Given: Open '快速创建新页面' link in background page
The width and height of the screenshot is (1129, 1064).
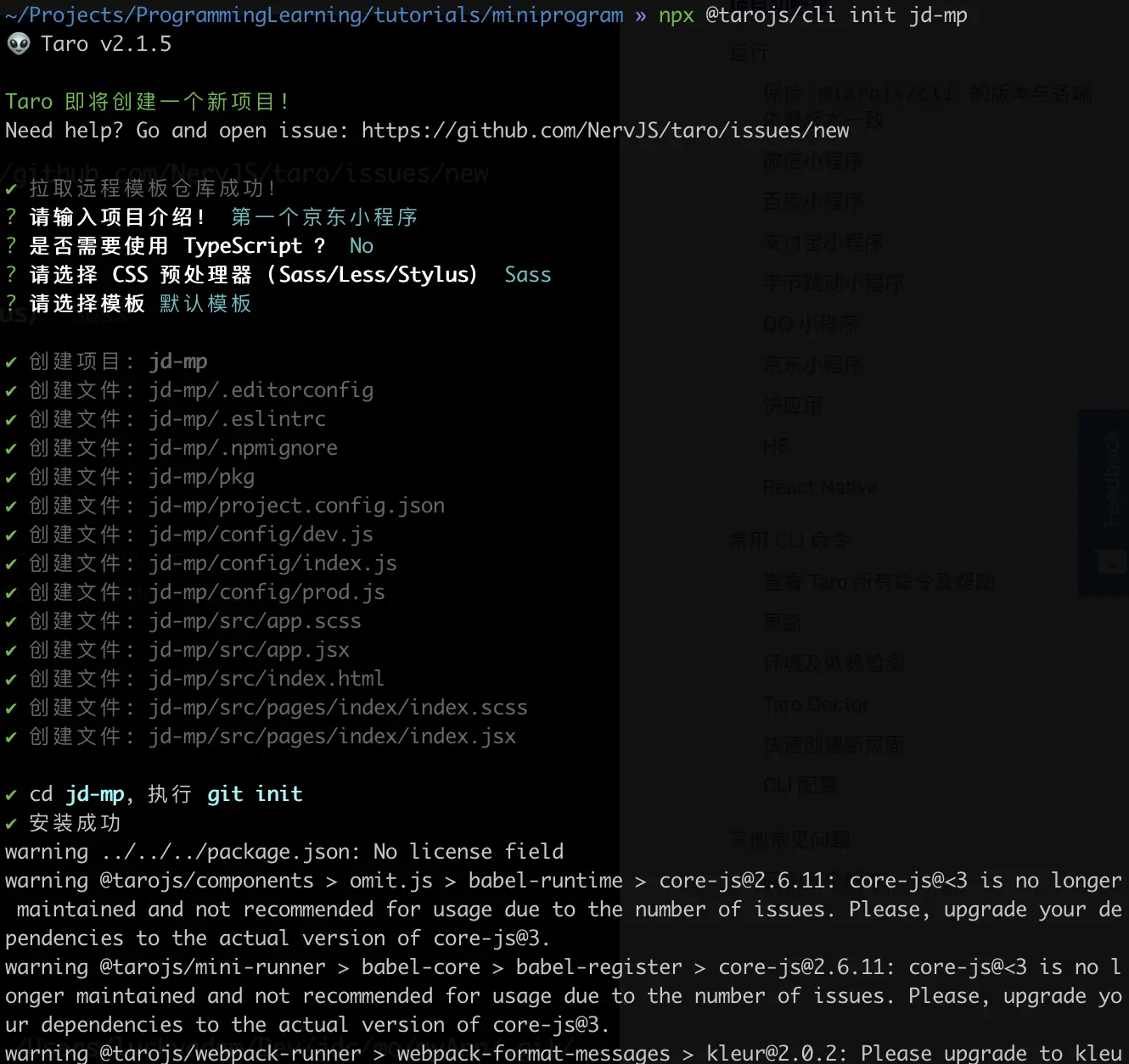Looking at the screenshot, I should coord(834,745).
